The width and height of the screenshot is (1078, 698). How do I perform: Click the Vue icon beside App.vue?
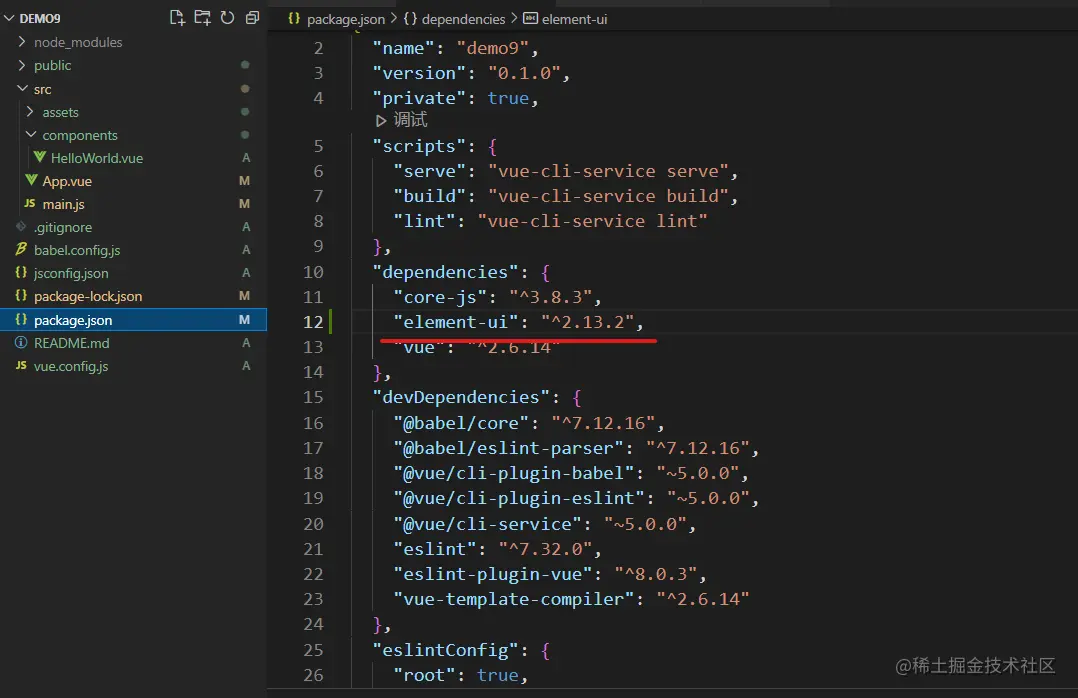[32, 180]
